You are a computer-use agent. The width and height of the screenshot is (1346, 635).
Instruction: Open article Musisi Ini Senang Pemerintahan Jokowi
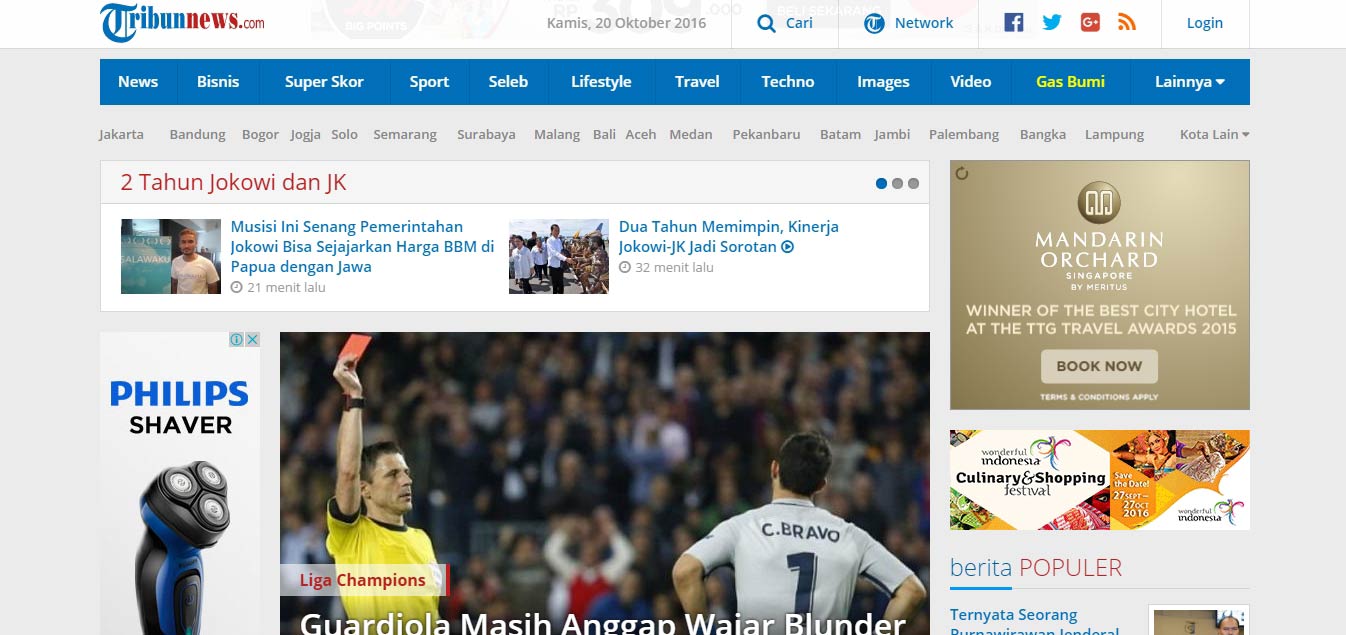[362, 247]
